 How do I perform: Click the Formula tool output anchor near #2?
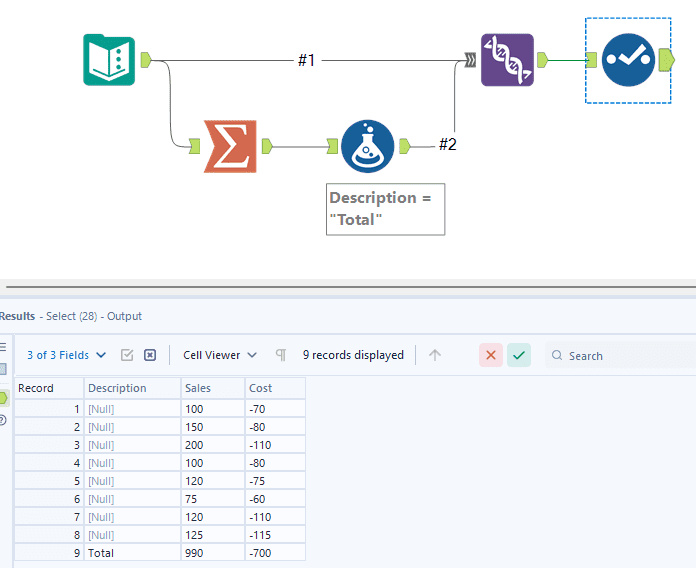404,146
